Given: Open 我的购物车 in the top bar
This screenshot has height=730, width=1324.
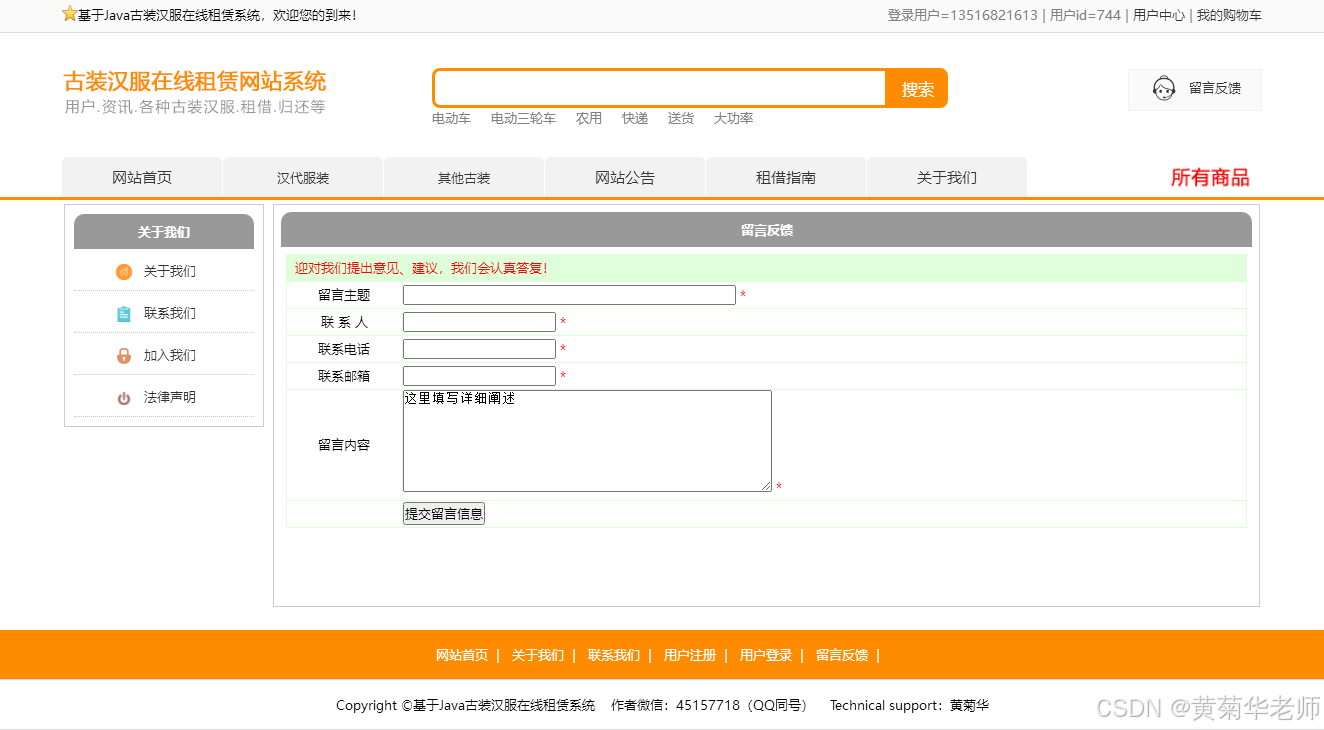Looking at the screenshot, I should point(1229,15).
